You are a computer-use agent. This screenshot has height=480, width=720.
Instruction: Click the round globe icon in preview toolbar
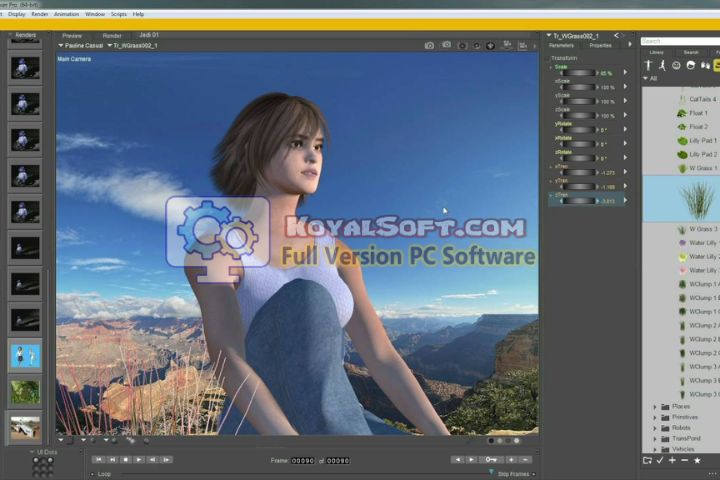[x=490, y=45]
